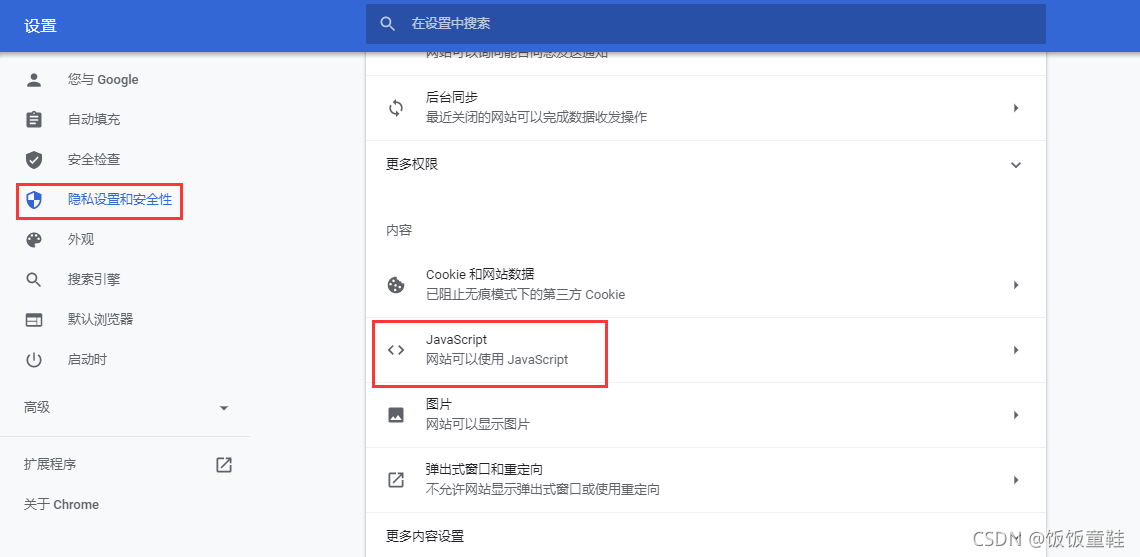Expand 更多权限 with the chevron
The height and width of the screenshot is (557, 1140).
pyautogui.click(x=1016, y=165)
